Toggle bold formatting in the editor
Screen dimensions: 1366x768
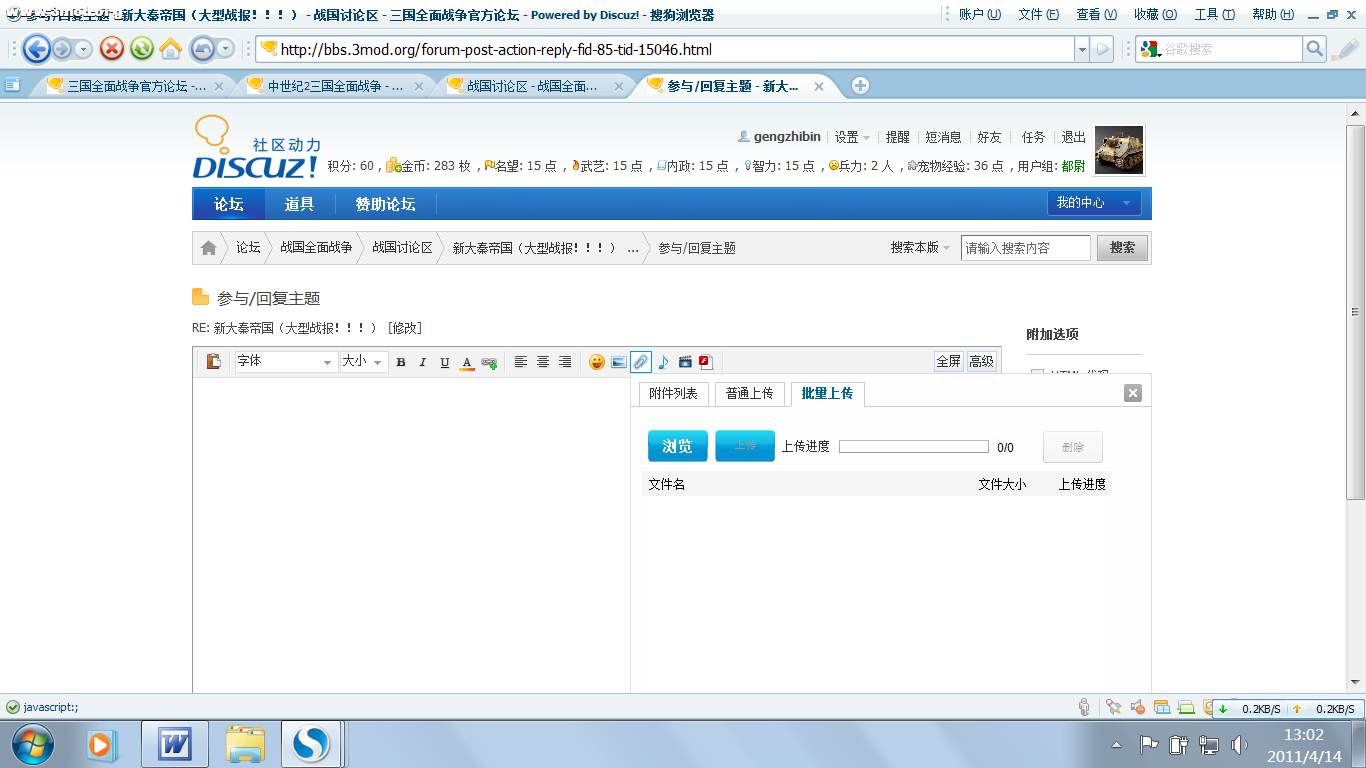tap(400, 362)
